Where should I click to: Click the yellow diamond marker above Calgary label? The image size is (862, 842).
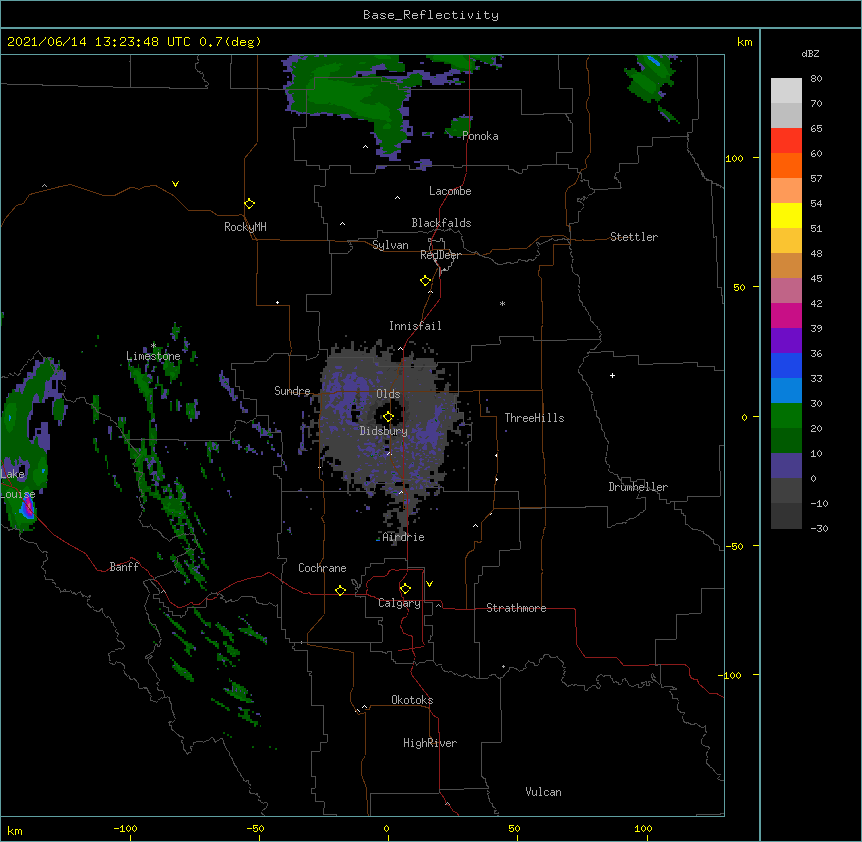click(x=405, y=589)
